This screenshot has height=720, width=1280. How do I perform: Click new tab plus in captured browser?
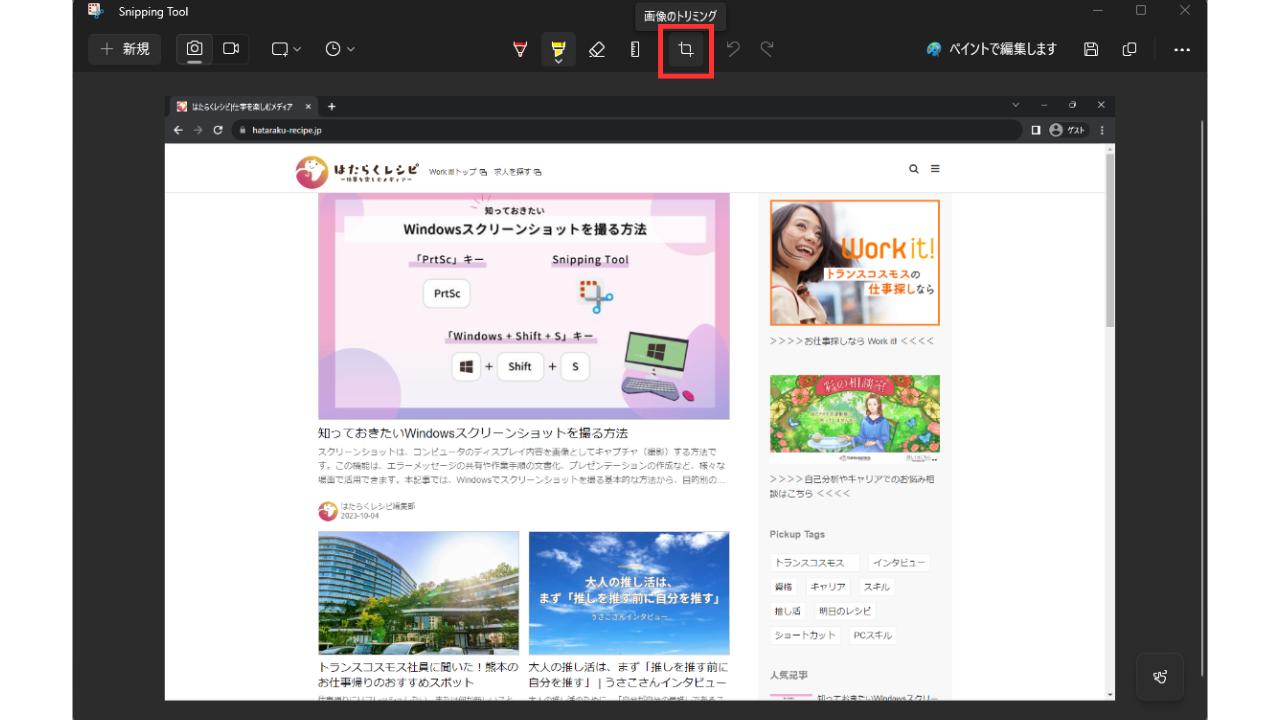[x=332, y=106]
